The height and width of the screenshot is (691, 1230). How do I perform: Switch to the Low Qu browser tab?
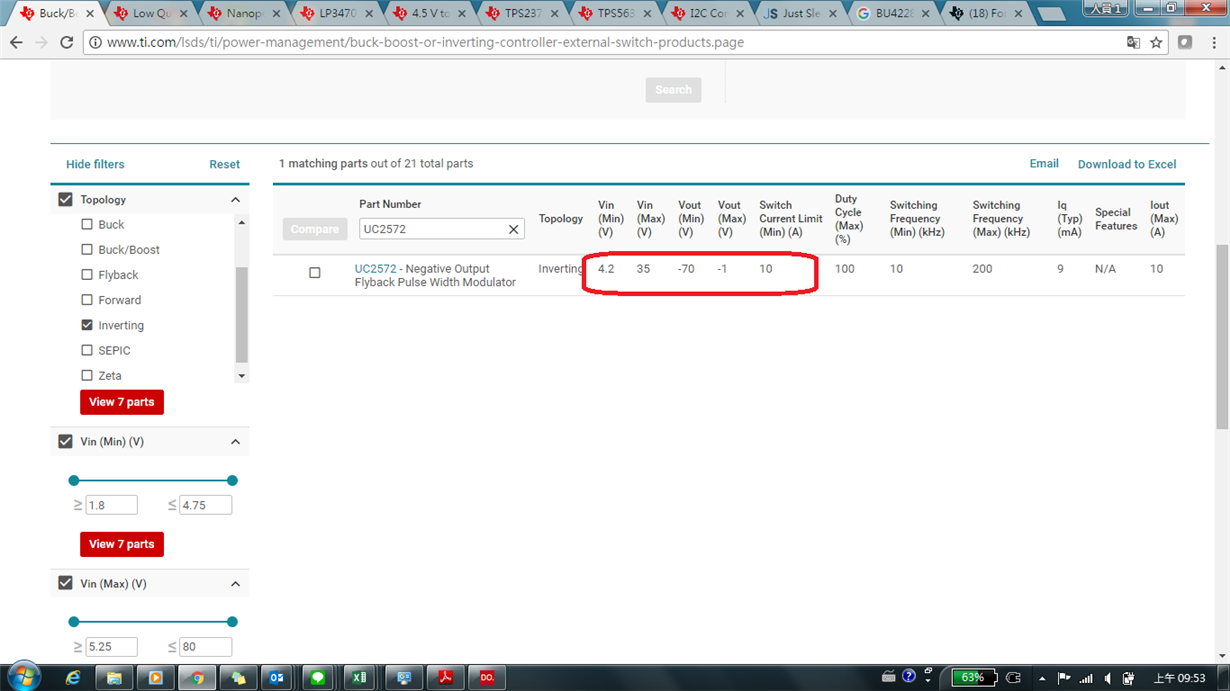150,14
